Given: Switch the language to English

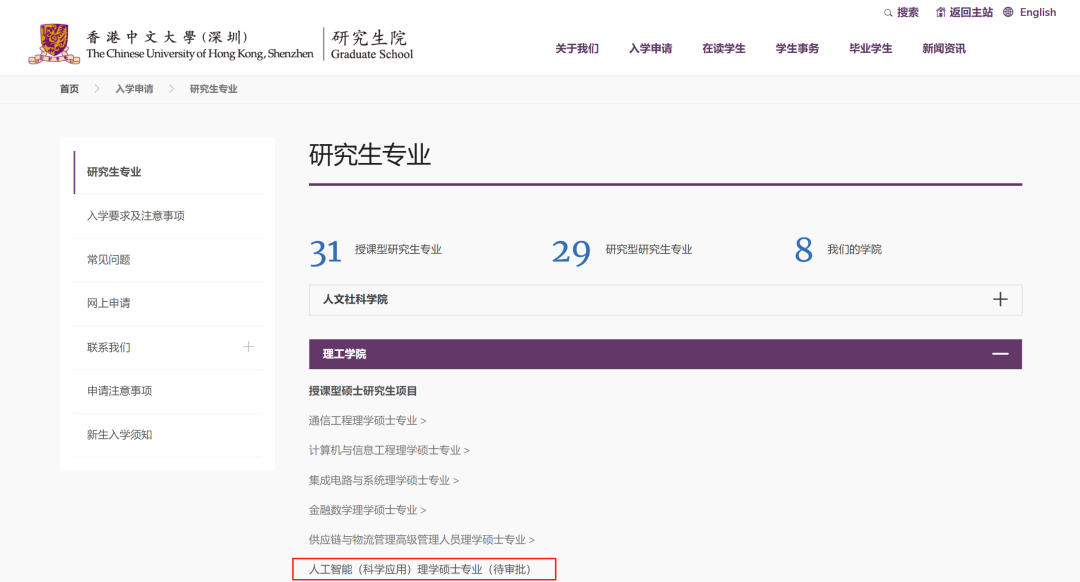Looking at the screenshot, I should (x=1037, y=13).
